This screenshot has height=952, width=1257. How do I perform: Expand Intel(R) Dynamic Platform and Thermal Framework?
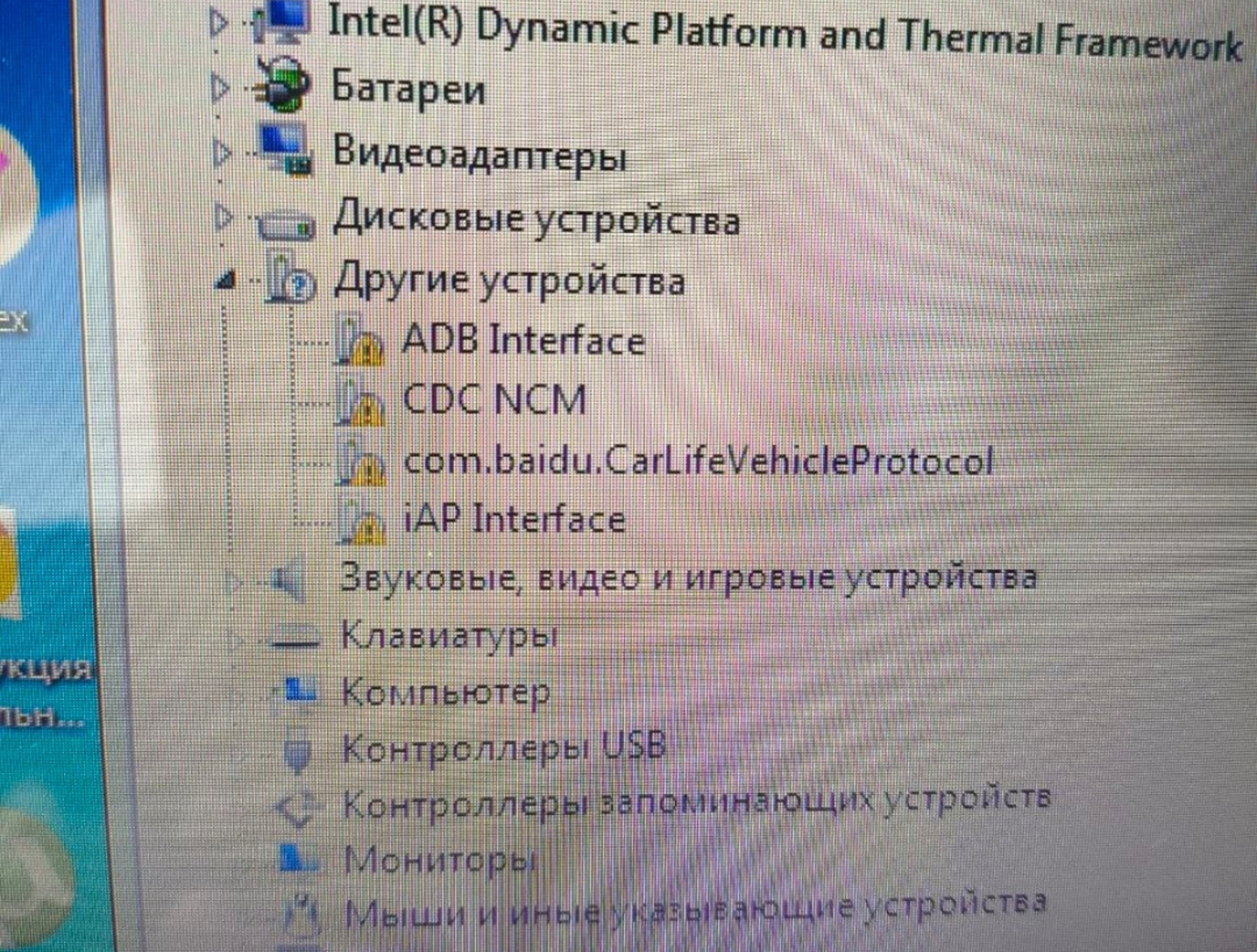pos(218,23)
